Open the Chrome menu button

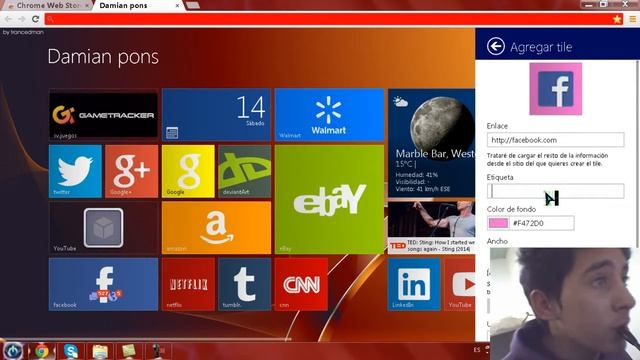[632, 19]
